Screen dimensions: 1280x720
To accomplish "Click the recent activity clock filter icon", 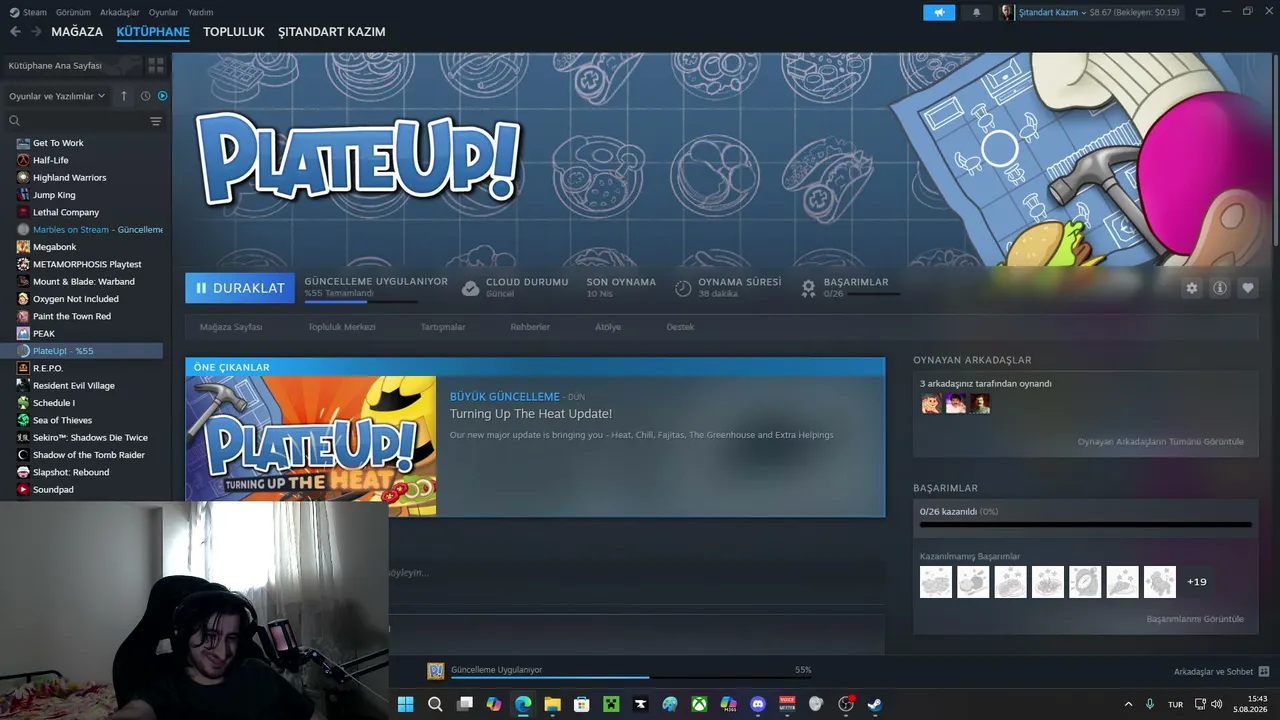I will [145, 96].
